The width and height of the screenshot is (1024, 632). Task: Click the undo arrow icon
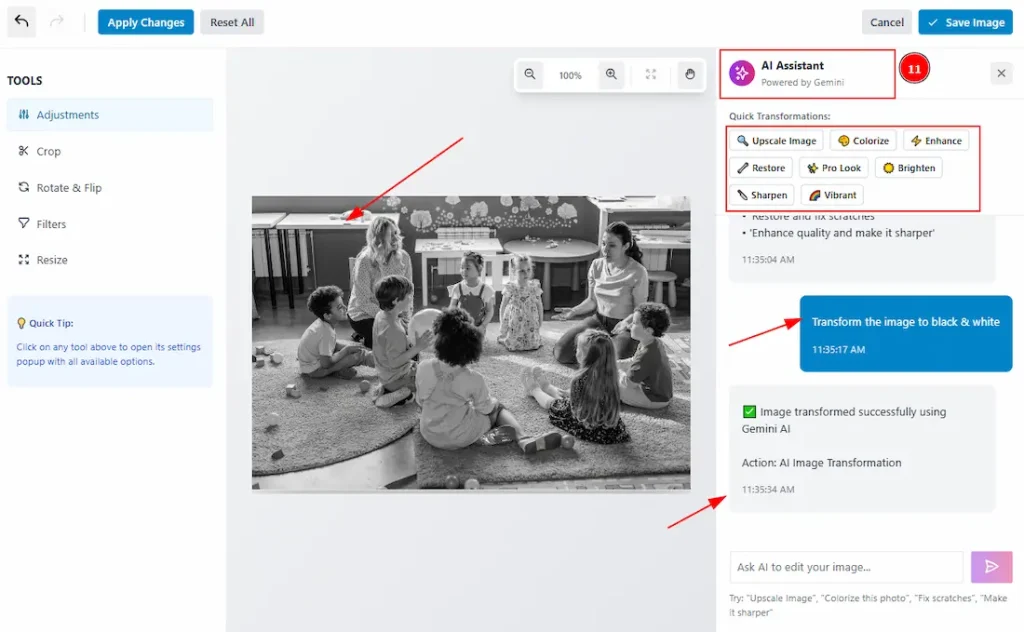click(22, 22)
